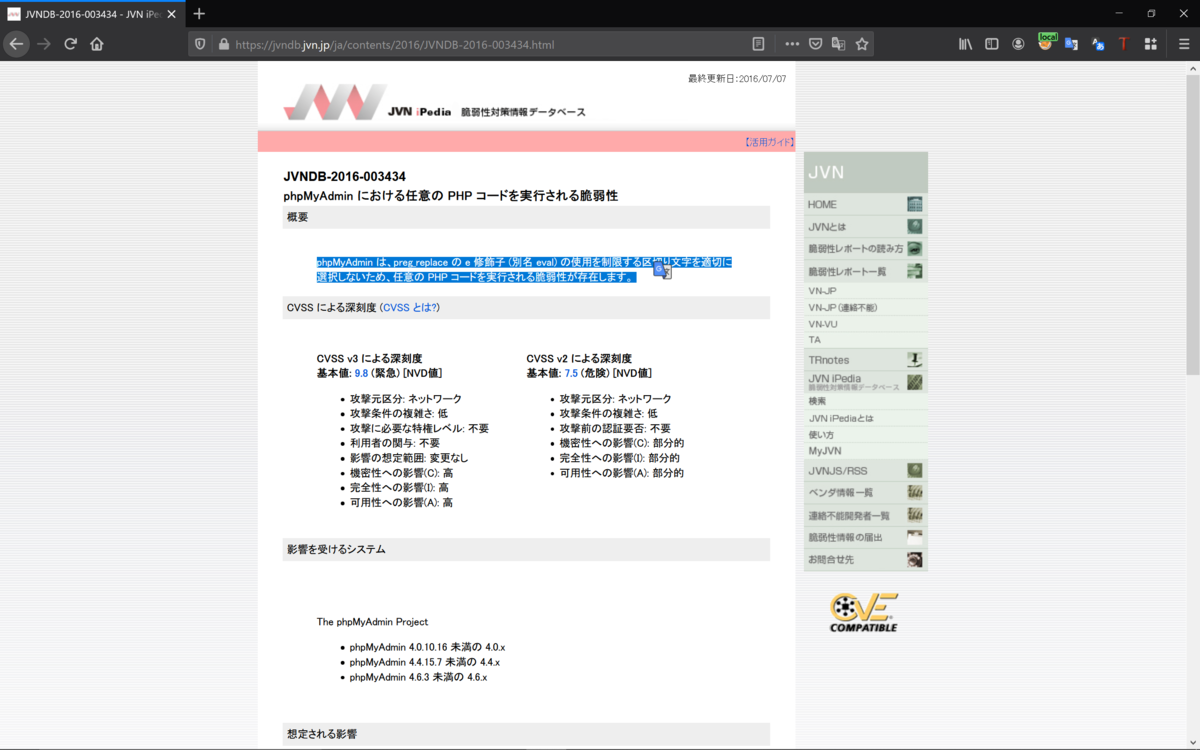The width and height of the screenshot is (1200, 750).
Task: Click the account profile icon in toolbar
Action: tap(1018, 44)
